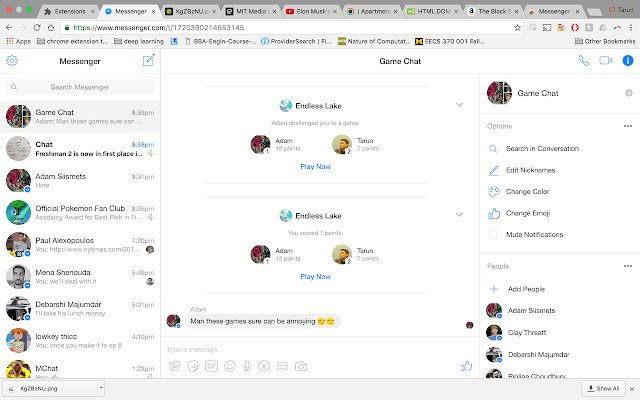640x400 pixels.
Task: Open the Options section three-dot menu
Action: [x=628, y=126]
